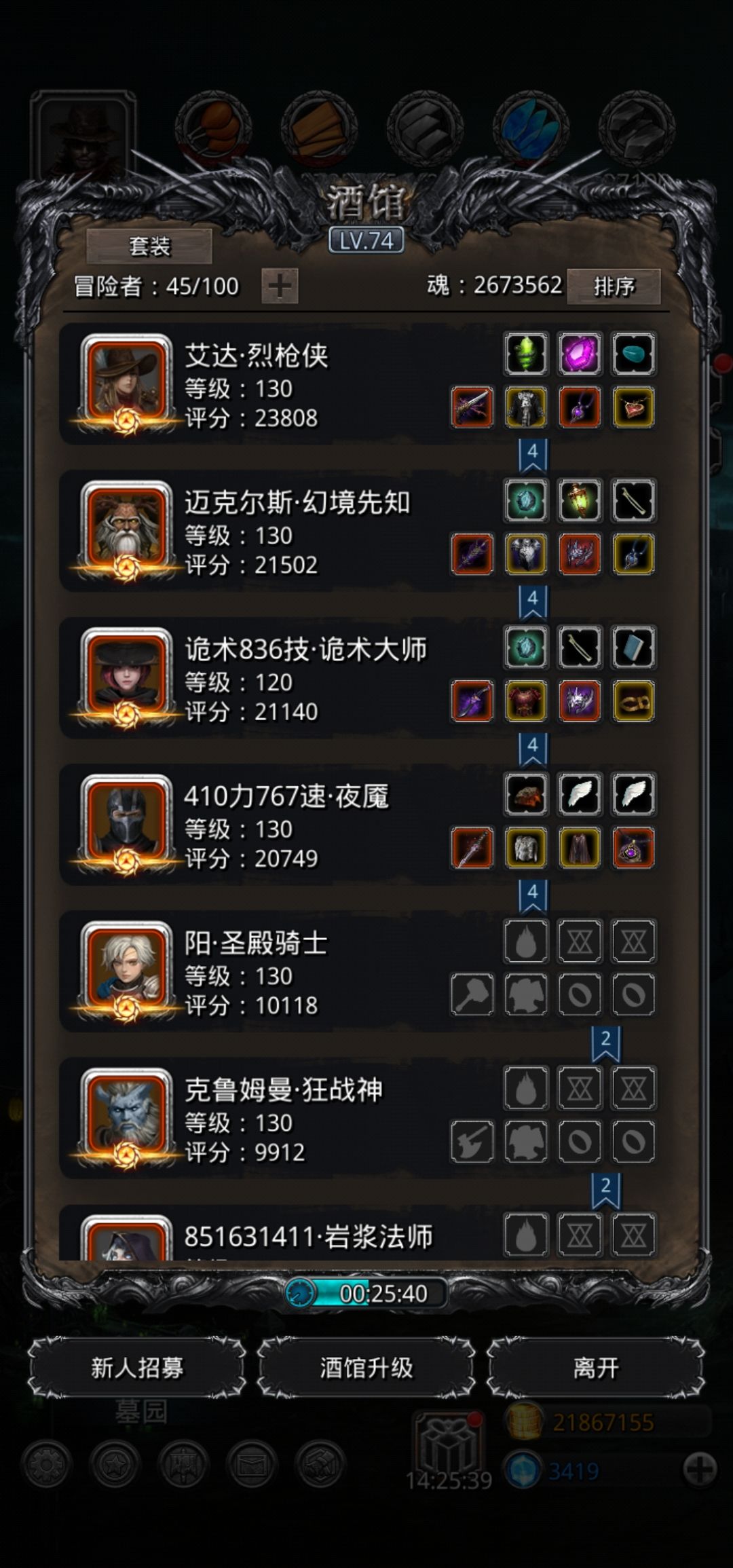Select the 新人招募 recruit option
The width and height of the screenshot is (733, 1568).
pos(137,1368)
